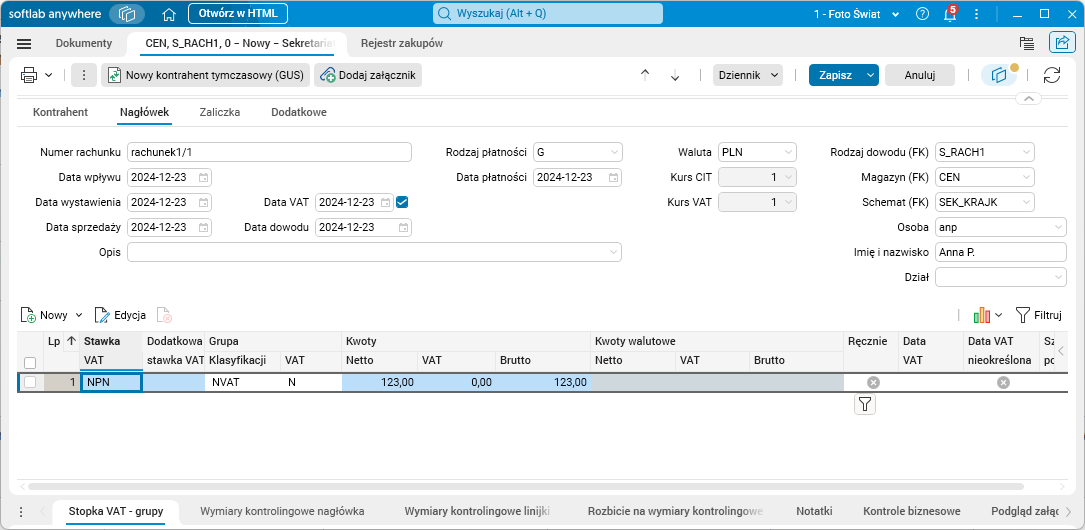
Task: Open the softlab anywhere windows switcher icon
Action: [x=127, y=14]
